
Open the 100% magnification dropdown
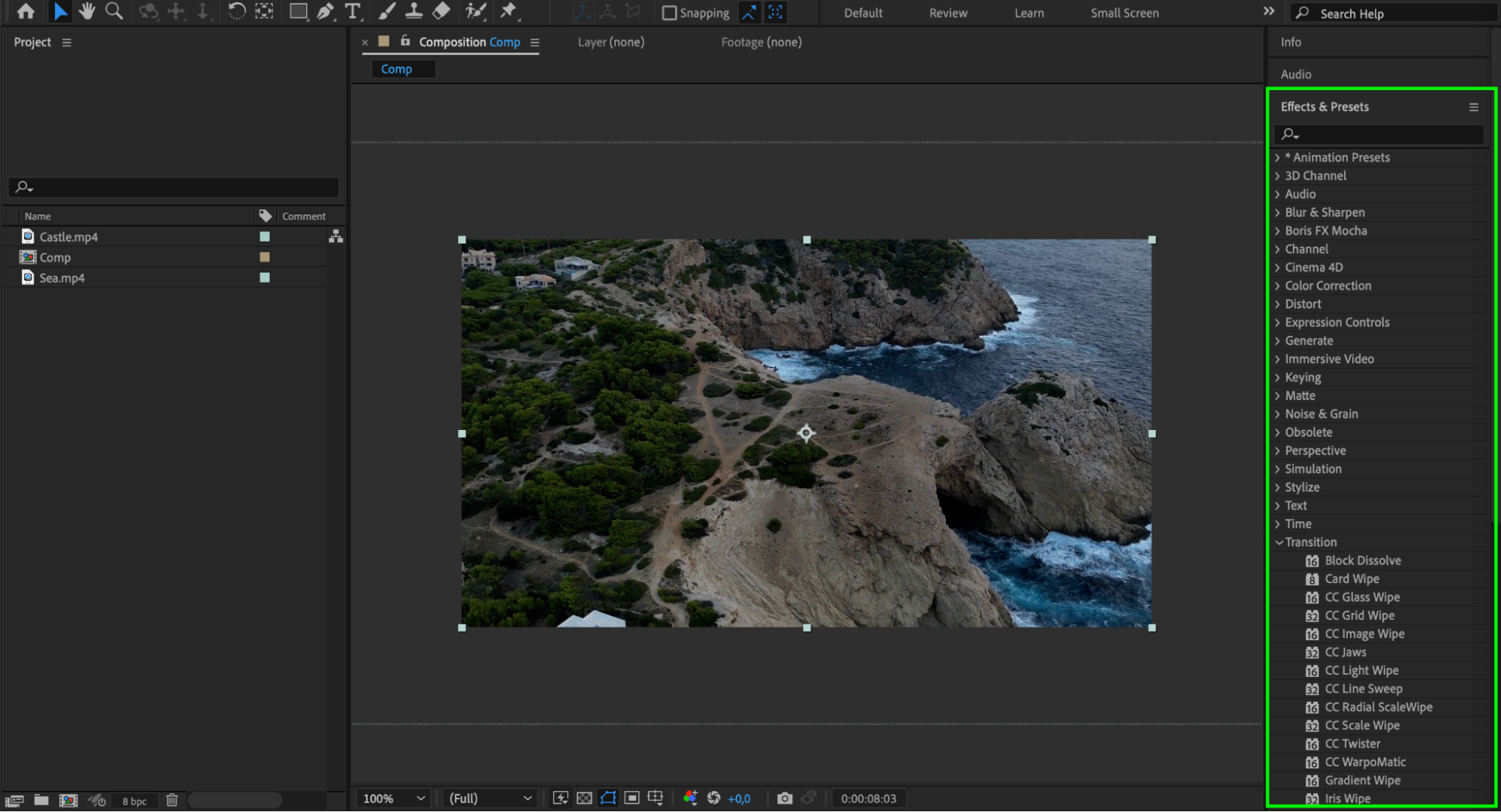(393, 798)
